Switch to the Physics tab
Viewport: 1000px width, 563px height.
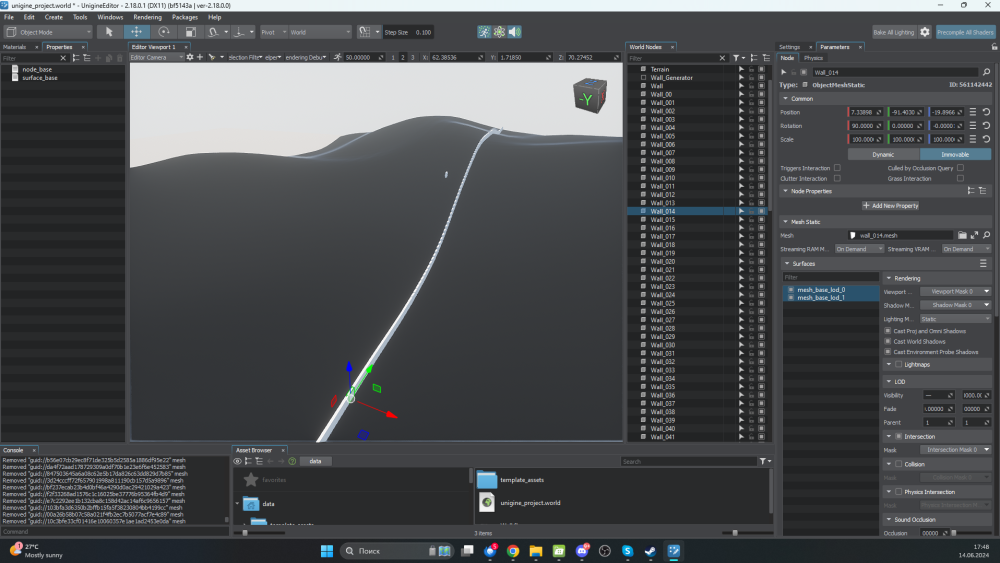click(x=813, y=58)
